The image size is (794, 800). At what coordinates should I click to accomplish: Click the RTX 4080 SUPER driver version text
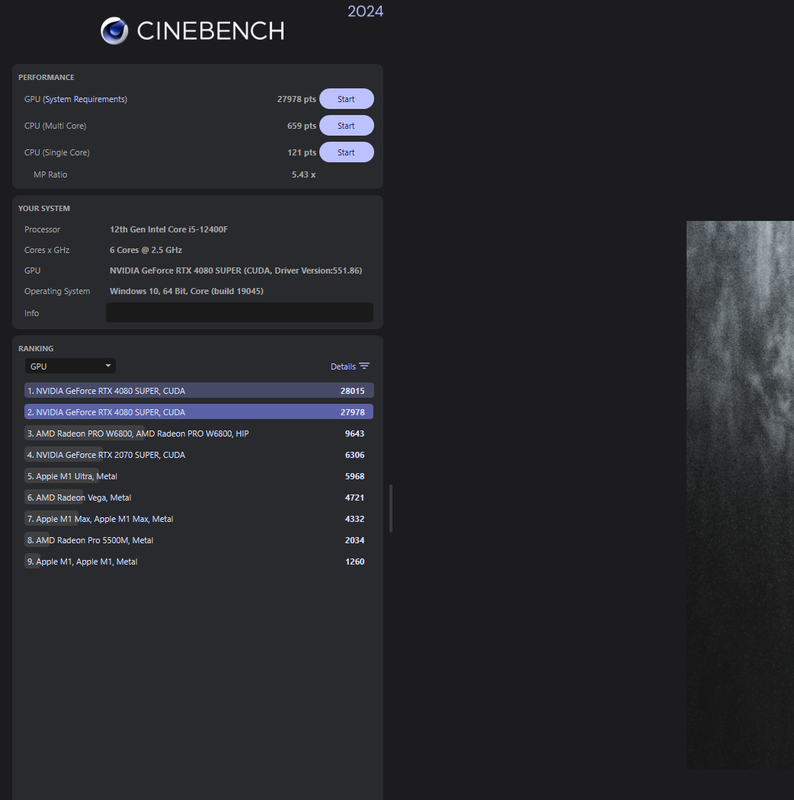pos(236,270)
